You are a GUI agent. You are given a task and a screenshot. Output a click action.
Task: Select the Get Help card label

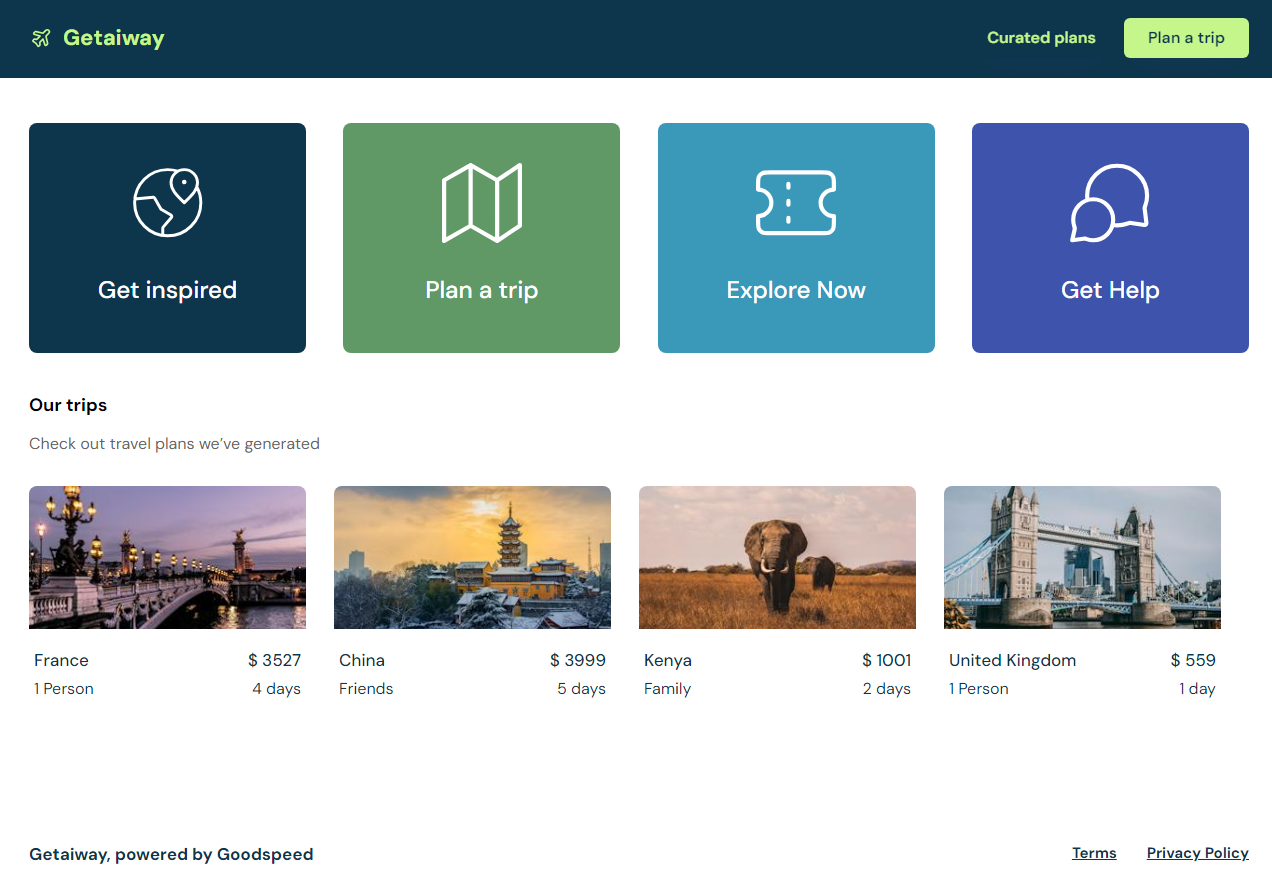tap(1110, 290)
